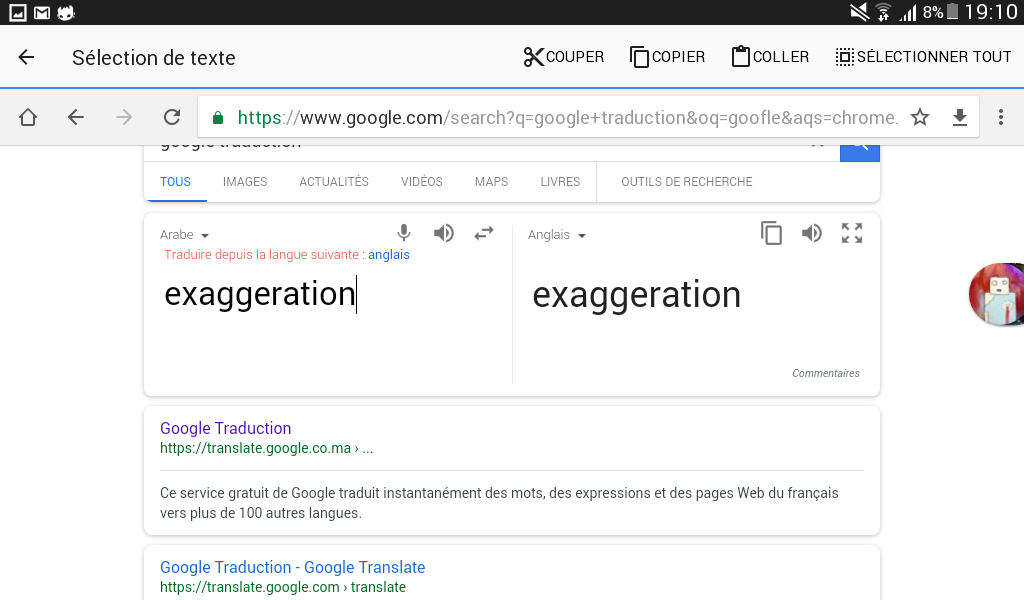Open the browser home page icon
This screenshot has width=1024, height=600.
click(28, 118)
